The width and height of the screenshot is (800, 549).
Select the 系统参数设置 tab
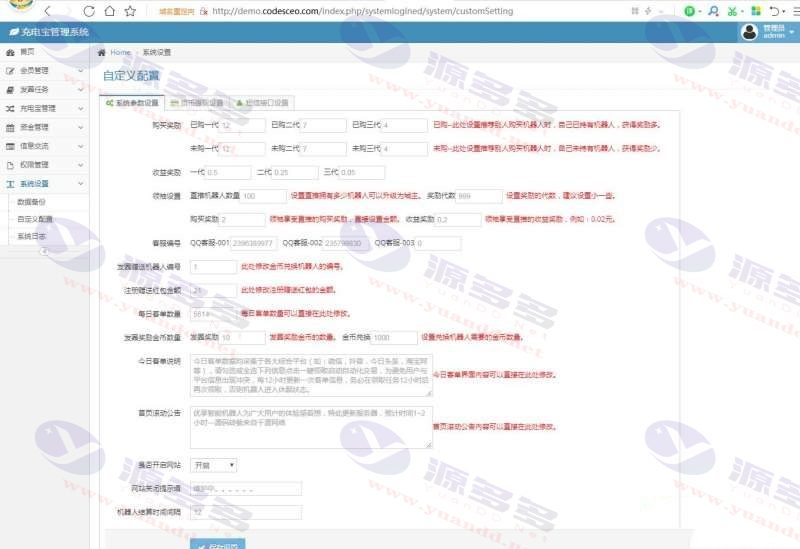point(132,103)
